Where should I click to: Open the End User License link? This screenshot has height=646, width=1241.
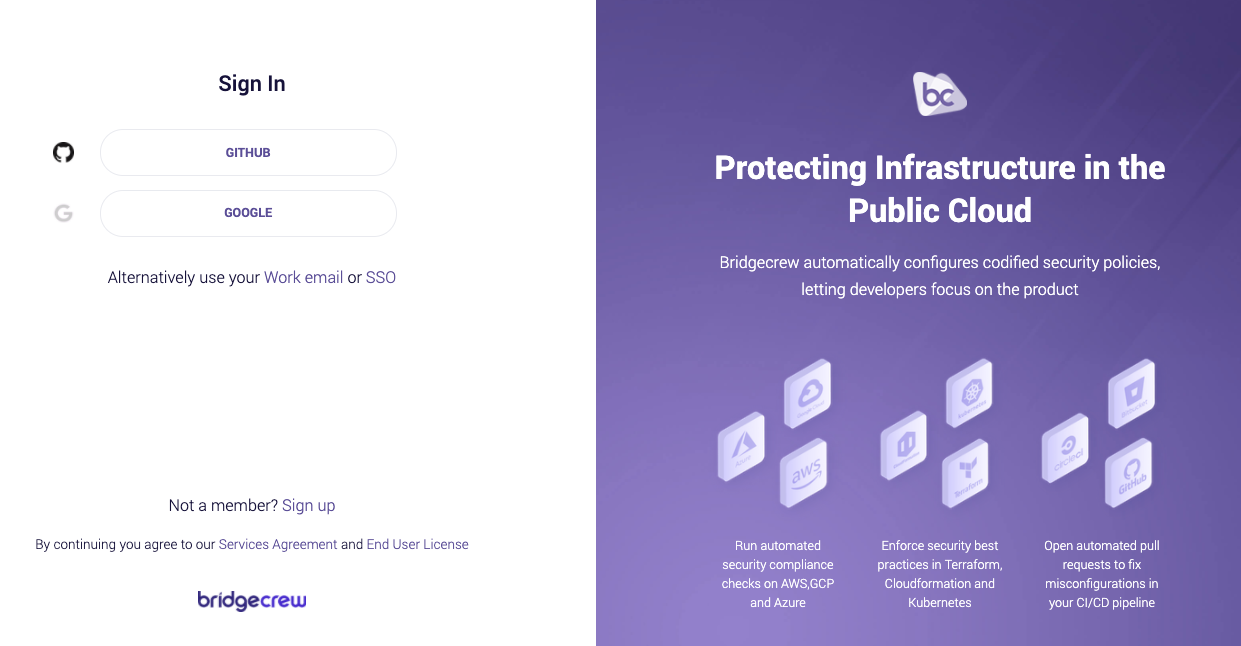(x=417, y=545)
